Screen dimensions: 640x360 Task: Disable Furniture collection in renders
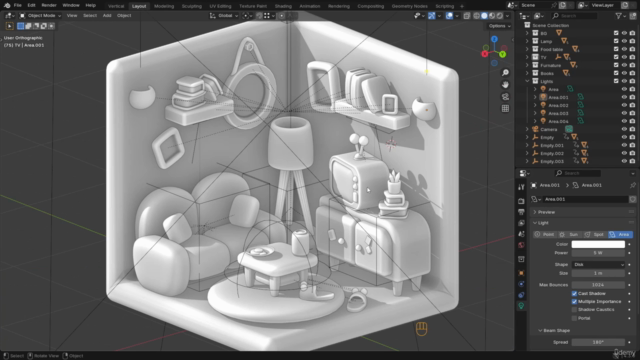coord(632,65)
